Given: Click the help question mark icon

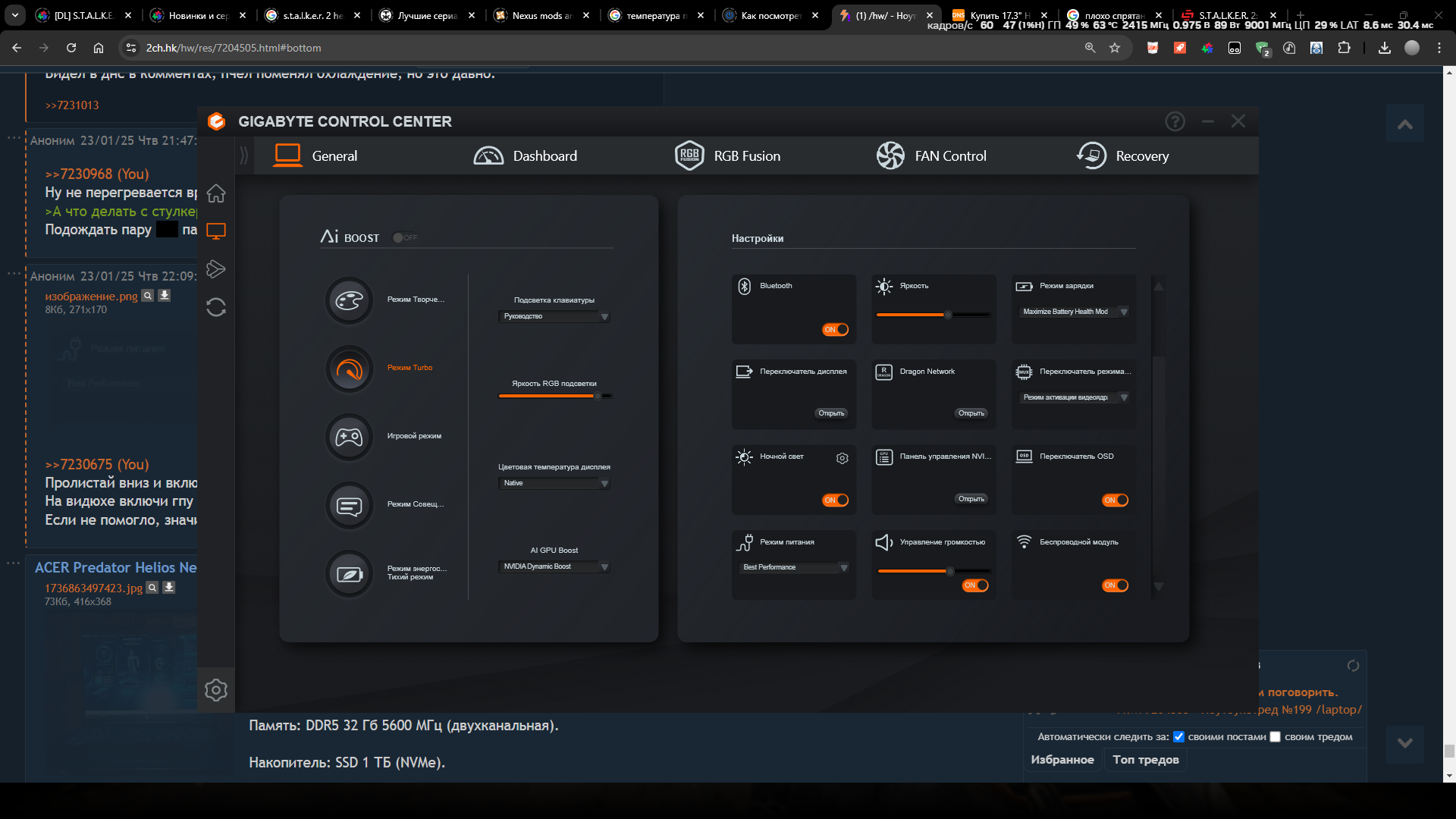Looking at the screenshot, I should click(1175, 121).
